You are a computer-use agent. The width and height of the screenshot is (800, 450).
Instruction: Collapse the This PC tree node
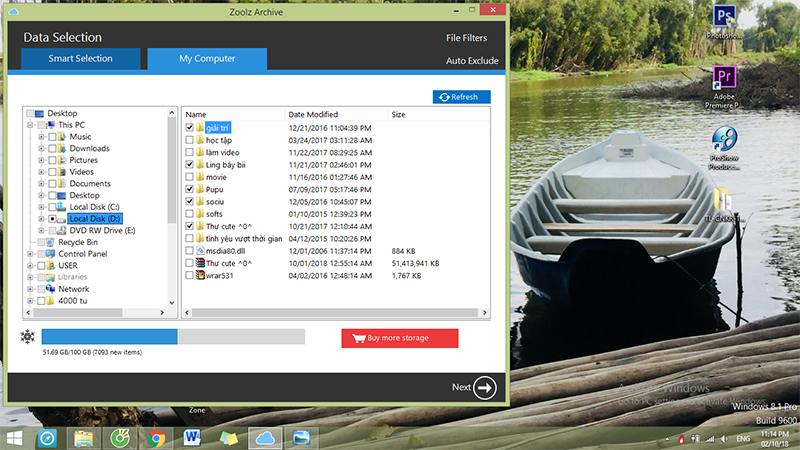click(x=30, y=125)
